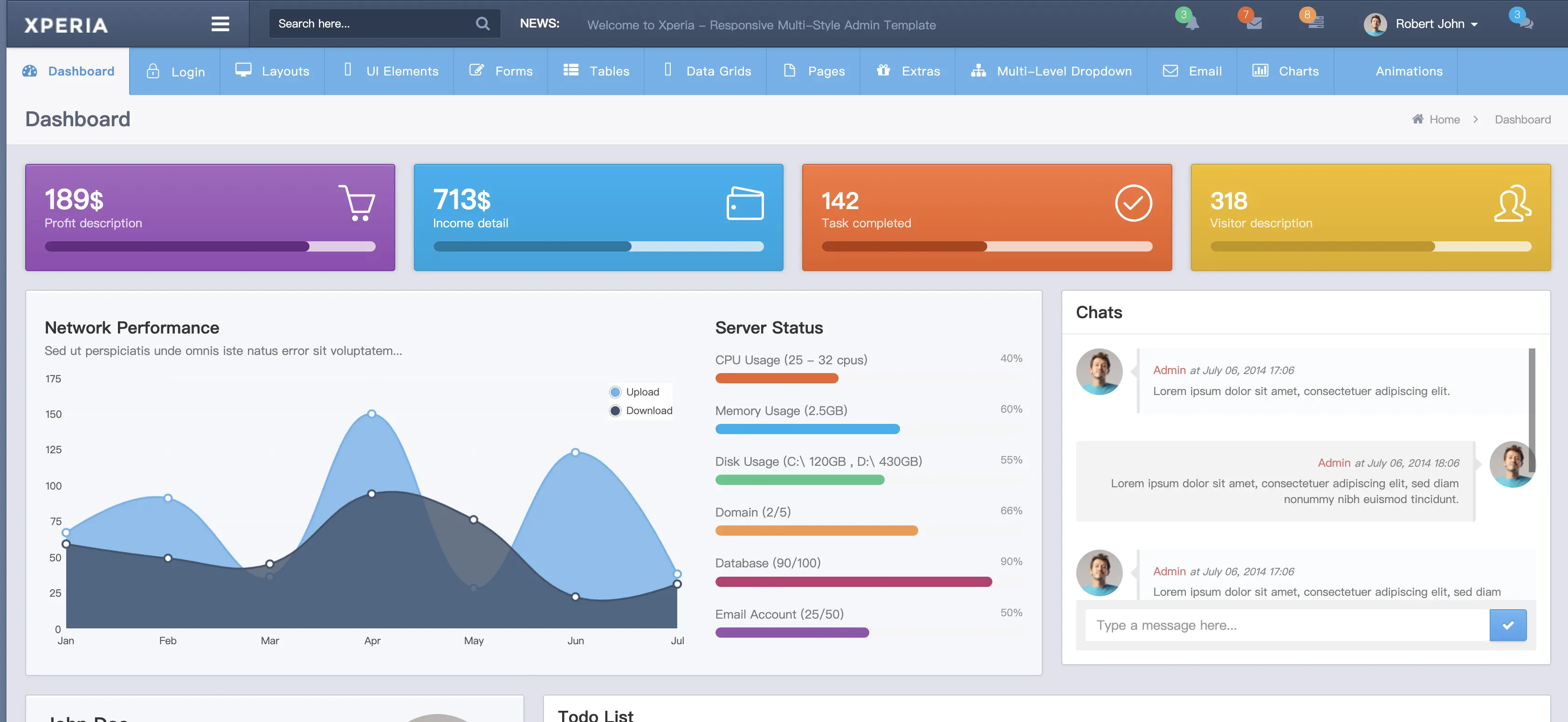Click the 318 Visitor description progress bar
This screenshot has width=1568, height=722.
pos(1371,246)
